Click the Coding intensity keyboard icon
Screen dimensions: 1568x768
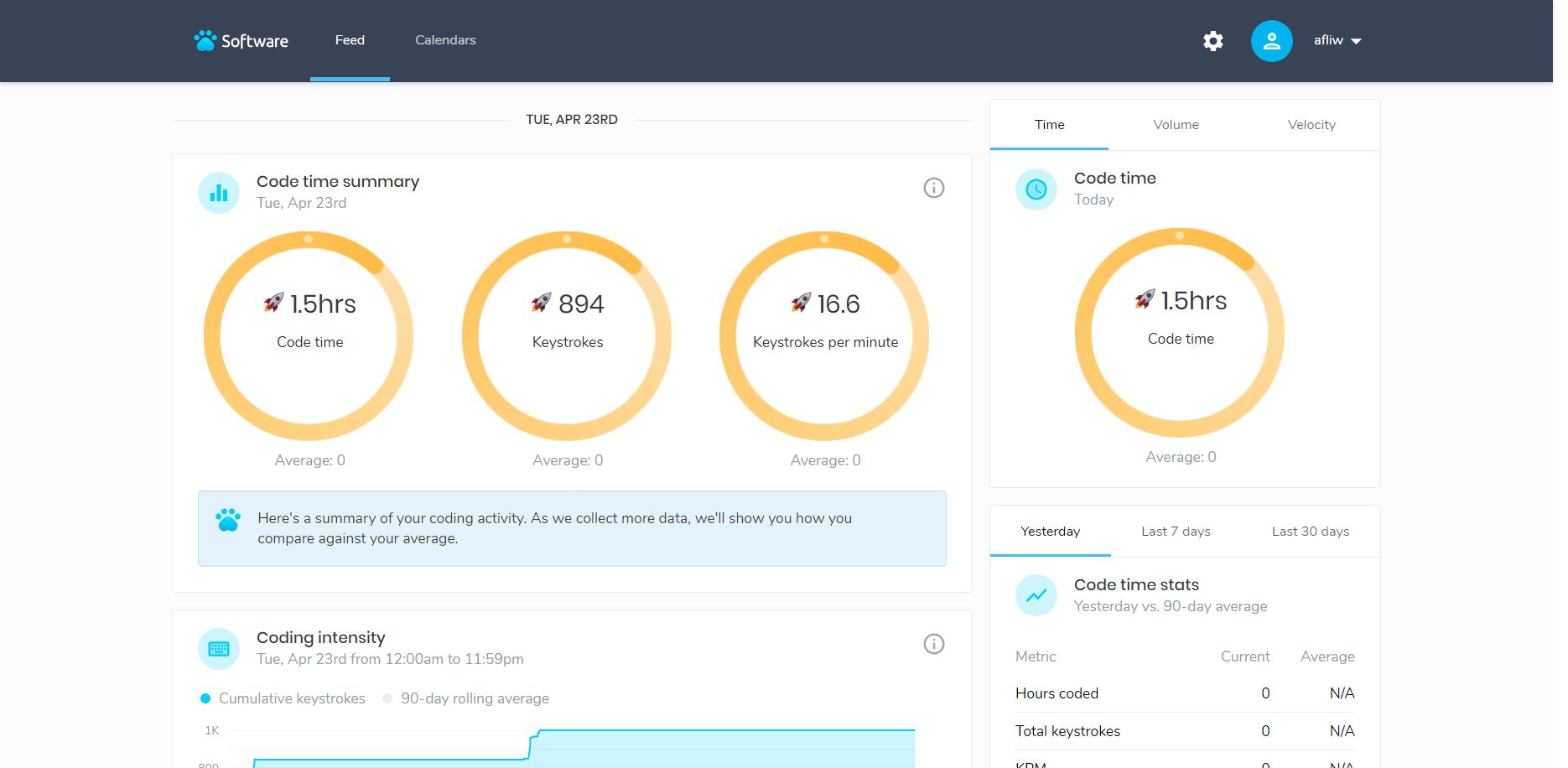click(x=219, y=649)
